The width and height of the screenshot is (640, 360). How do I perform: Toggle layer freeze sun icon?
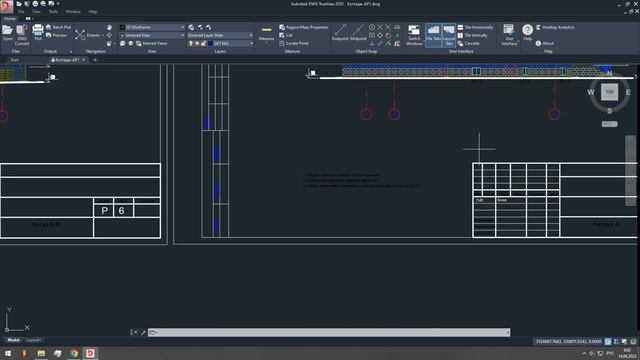(x=197, y=43)
